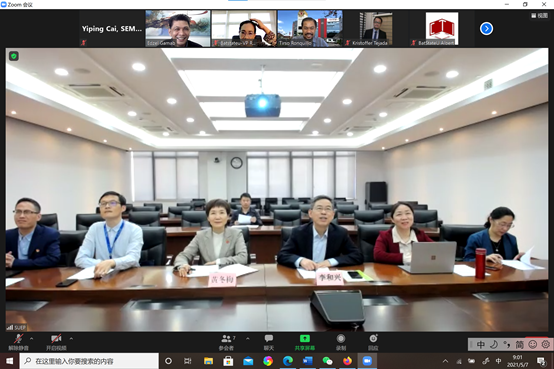Open the reactions emoji icon

coord(373,342)
